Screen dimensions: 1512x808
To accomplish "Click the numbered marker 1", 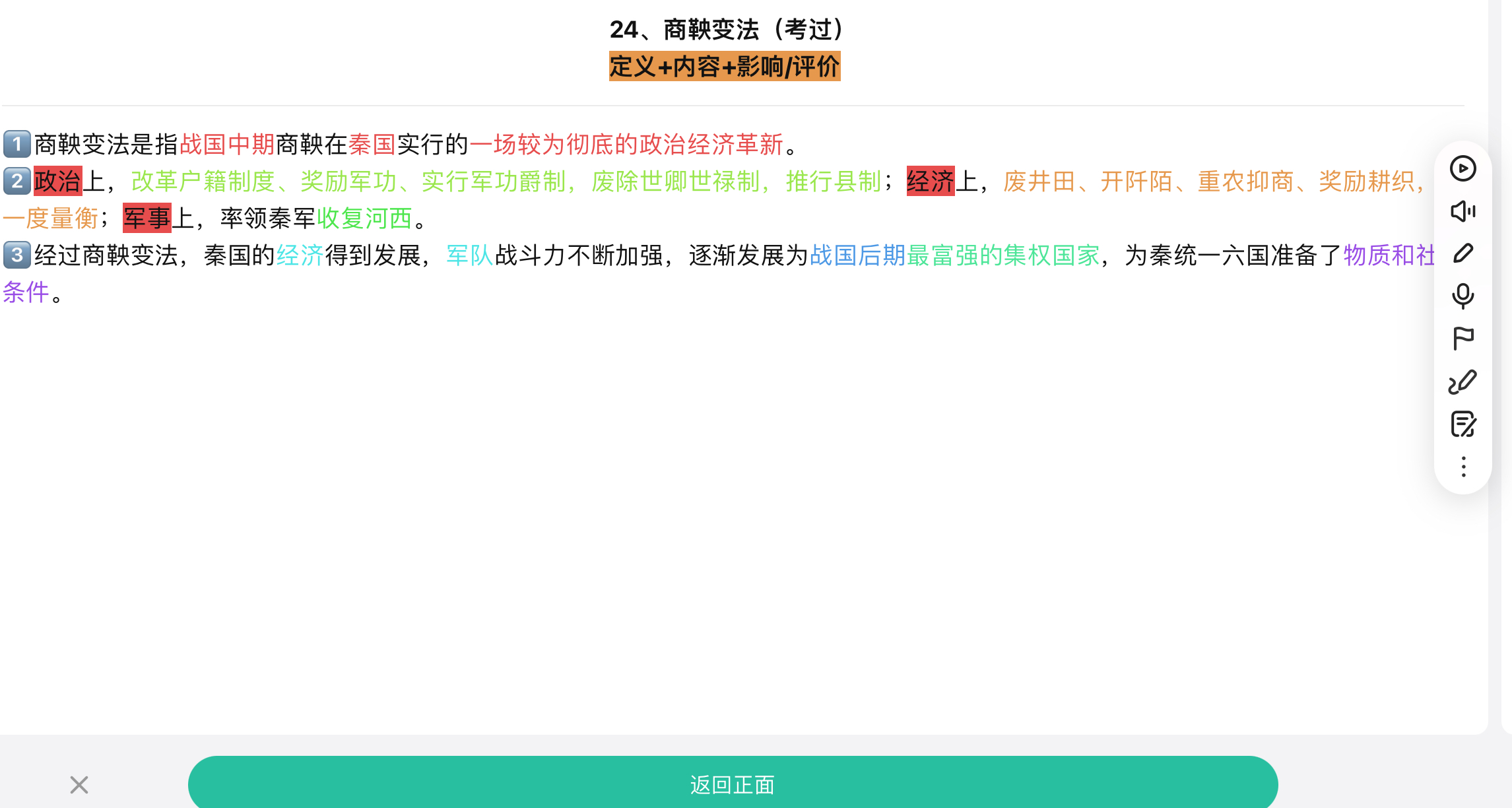I will pos(17,144).
